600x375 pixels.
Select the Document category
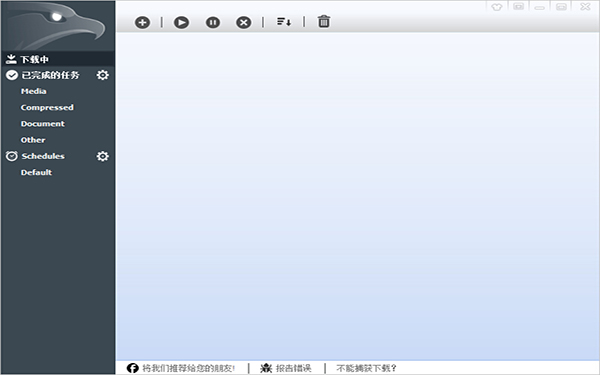(42, 124)
